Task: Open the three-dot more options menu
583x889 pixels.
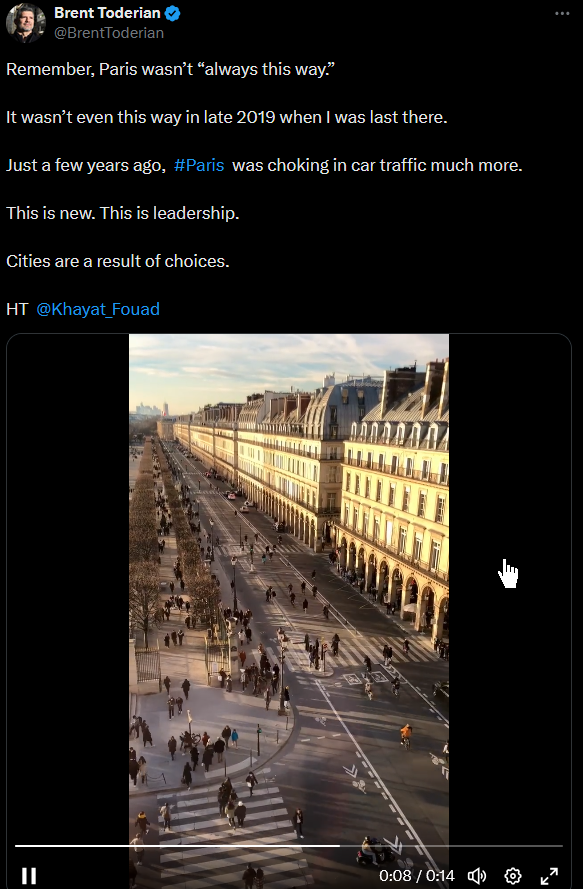Action: (x=562, y=14)
